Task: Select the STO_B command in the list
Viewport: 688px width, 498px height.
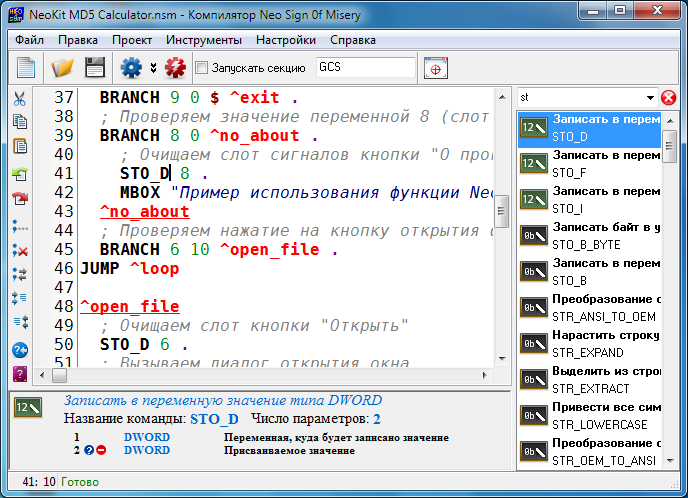Action: pos(590,272)
